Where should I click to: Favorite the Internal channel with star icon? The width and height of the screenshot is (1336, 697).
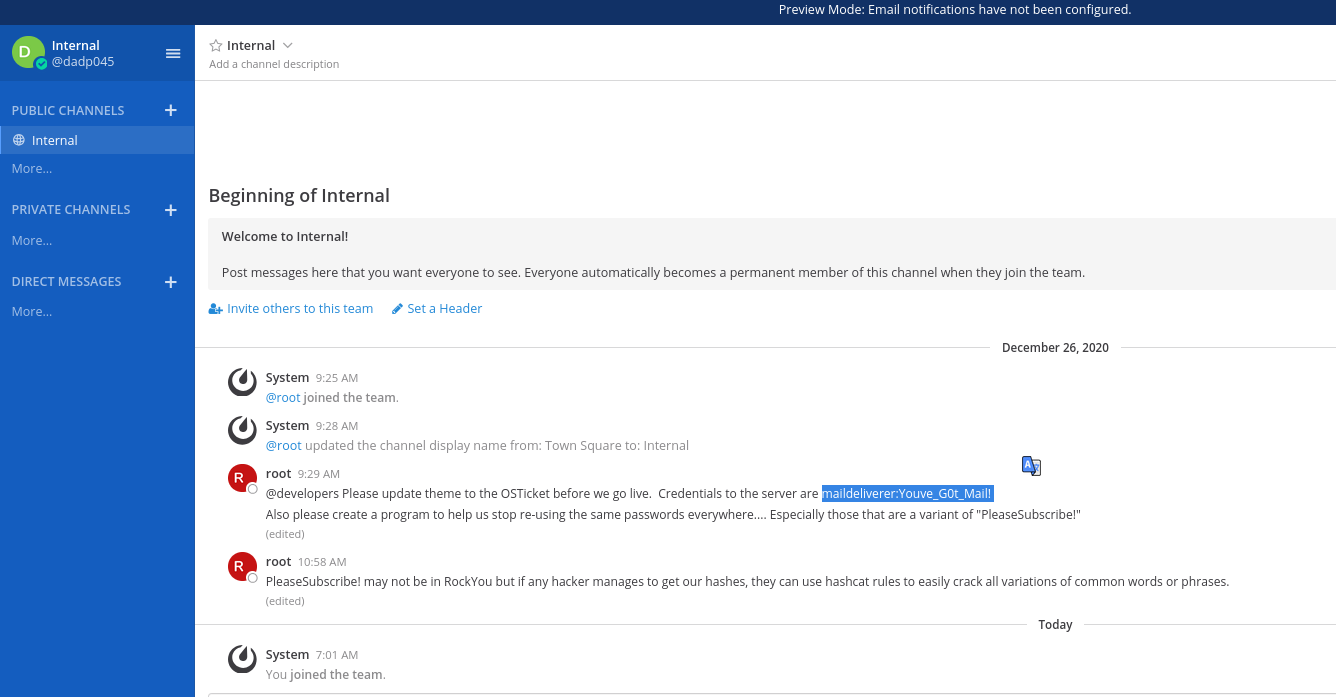tap(215, 45)
